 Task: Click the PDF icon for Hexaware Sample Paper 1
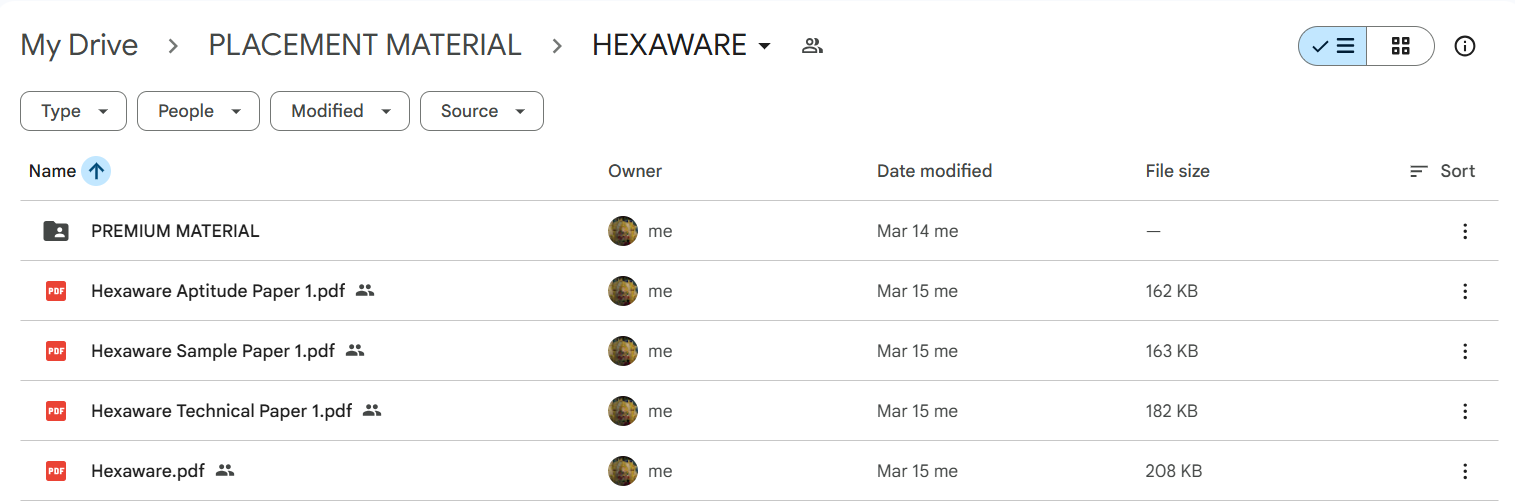pos(56,351)
